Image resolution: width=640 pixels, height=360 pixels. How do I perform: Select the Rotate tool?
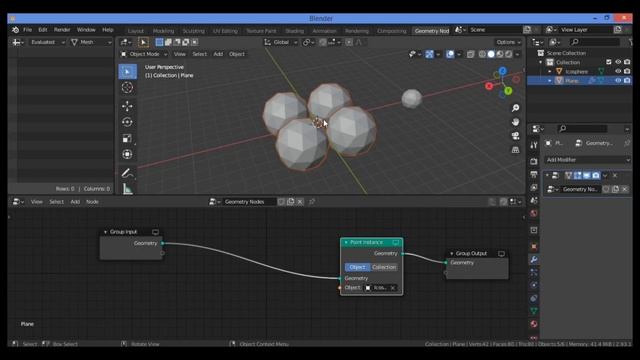pyautogui.click(x=127, y=122)
